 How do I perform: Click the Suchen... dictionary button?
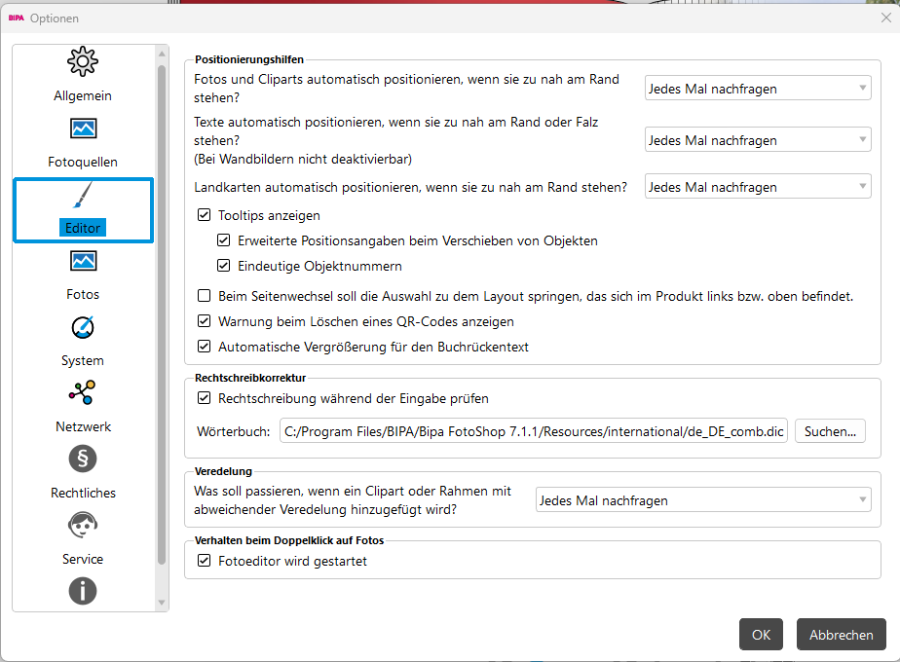pos(830,431)
